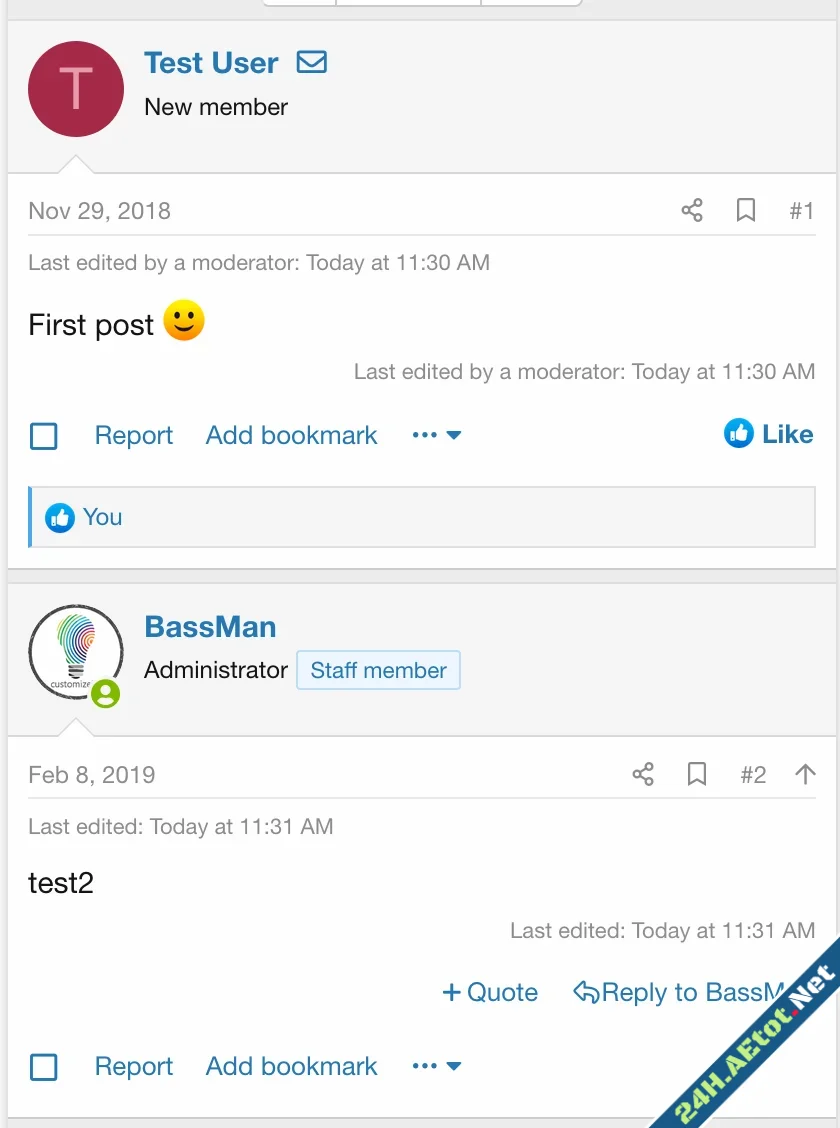This screenshot has width=840, height=1128.
Task: Expand the more options menu on first post
Action: click(x=437, y=435)
